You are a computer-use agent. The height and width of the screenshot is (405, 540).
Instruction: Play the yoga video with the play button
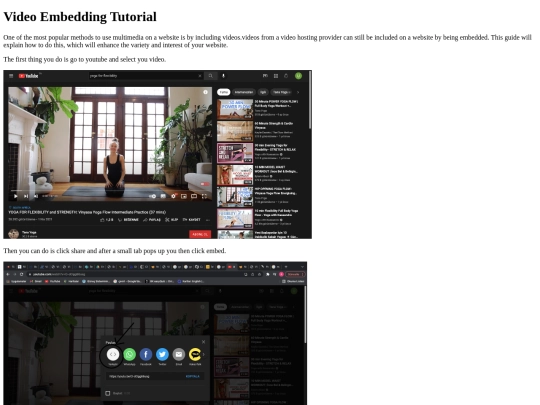(15, 196)
